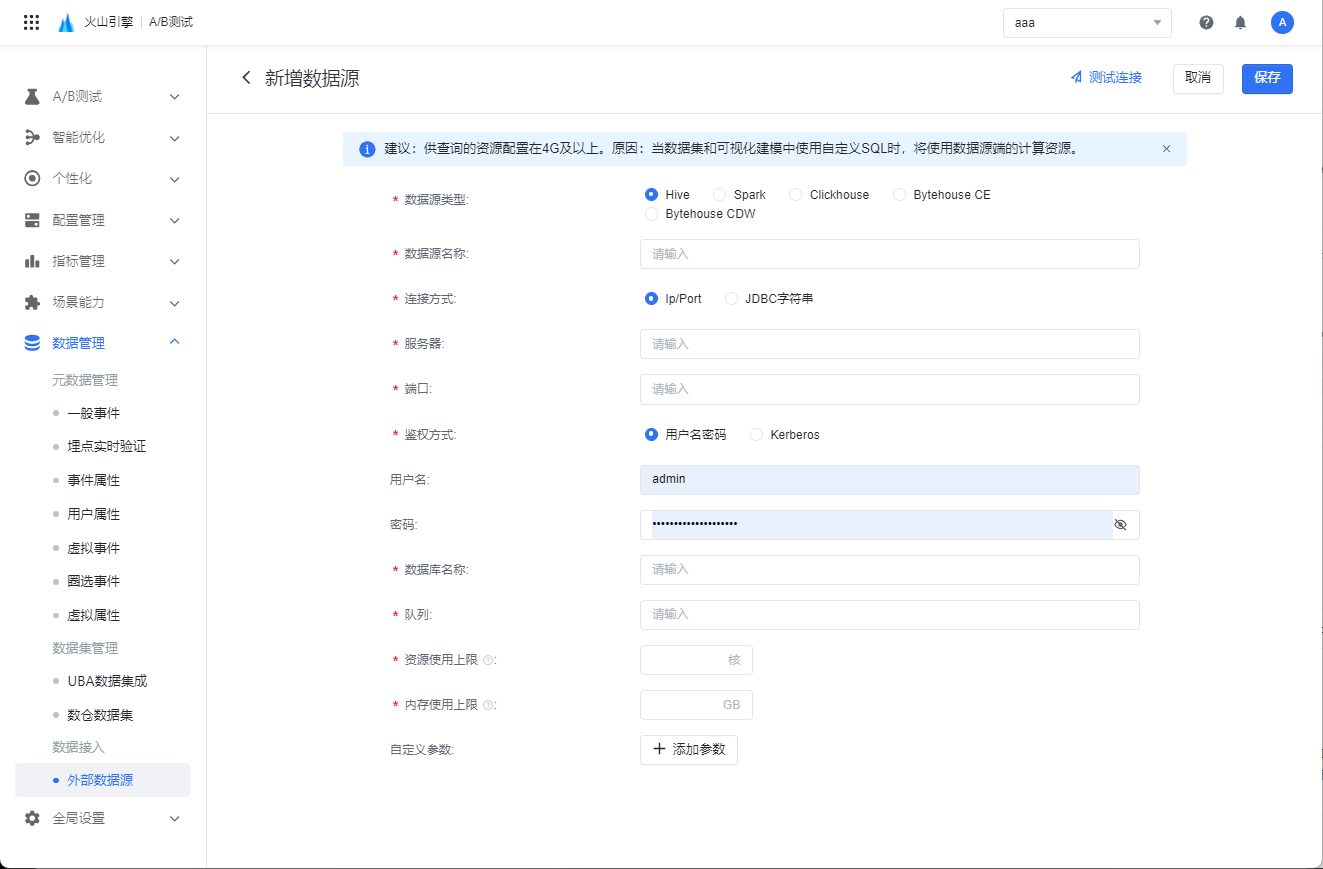The width and height of the screenshot is (1323, 869).
Task: Expand the 全局设置 sidebar menu
Action: 175,818
